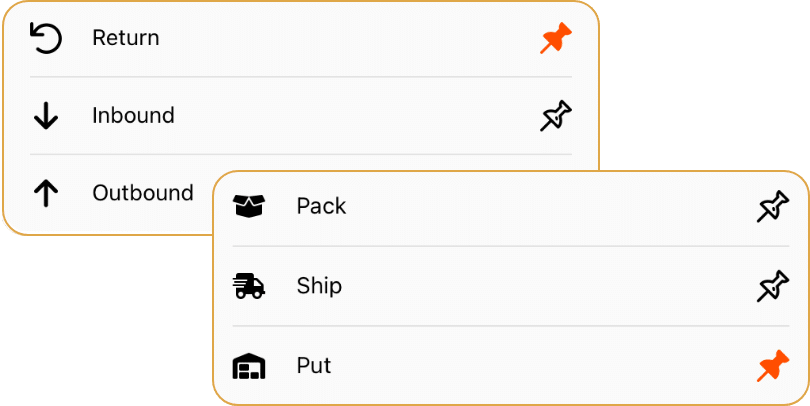The width and height of the screenshot is (810, 406).
Task: Click the Put warehouse icon
Action: click(x=248, y=366)
